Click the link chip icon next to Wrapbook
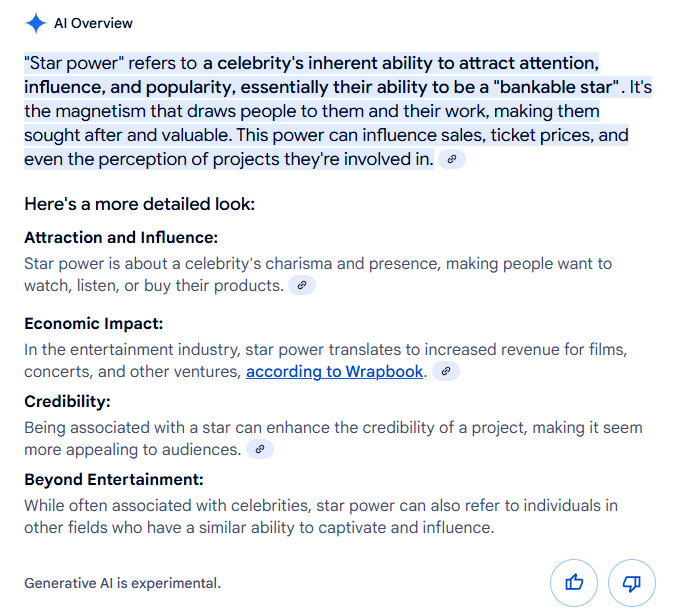 tap(446, 372)
